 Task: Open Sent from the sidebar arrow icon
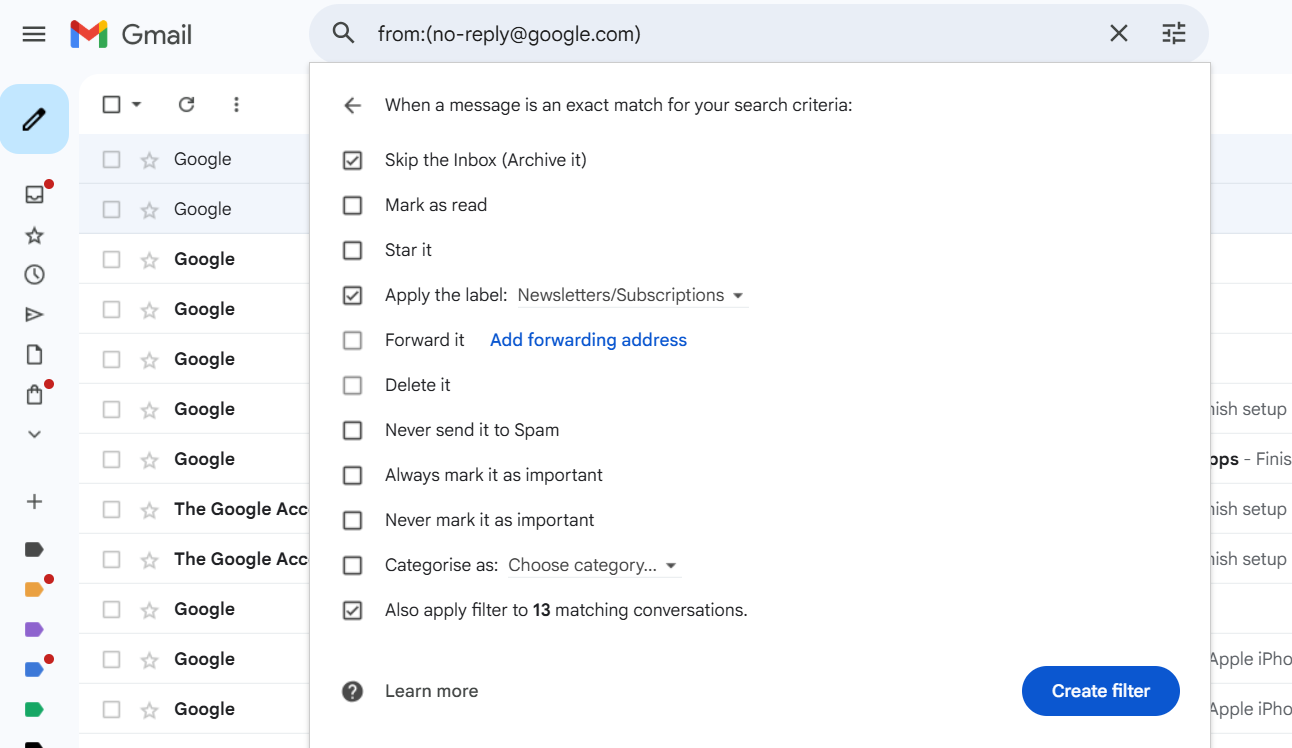pos(35,315)
